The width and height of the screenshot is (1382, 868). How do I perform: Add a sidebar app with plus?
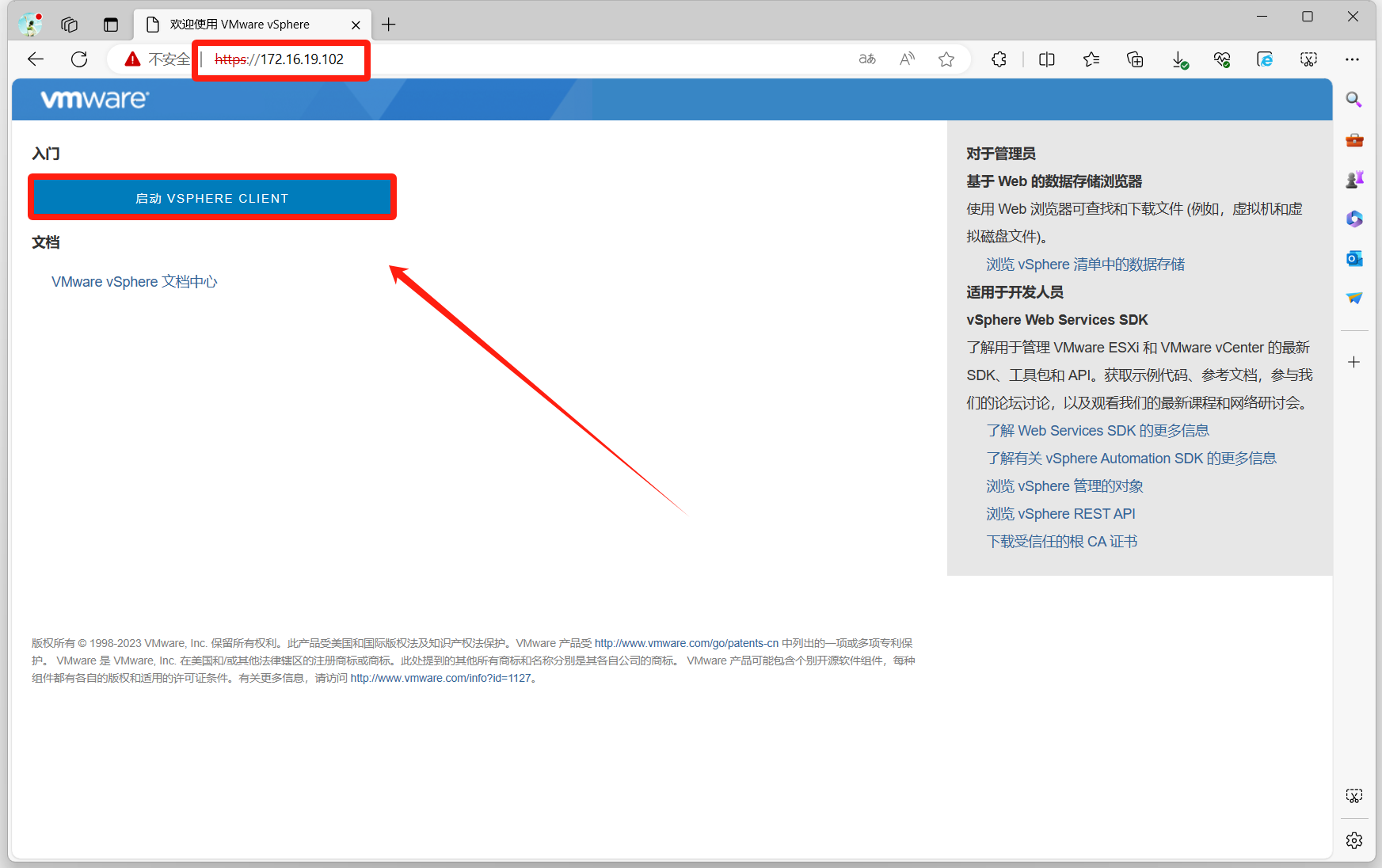tap(1354, 362)
